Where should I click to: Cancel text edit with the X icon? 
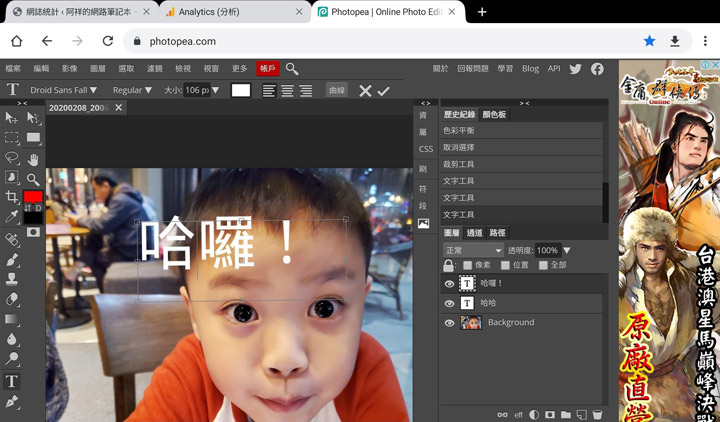coord(365,91)
